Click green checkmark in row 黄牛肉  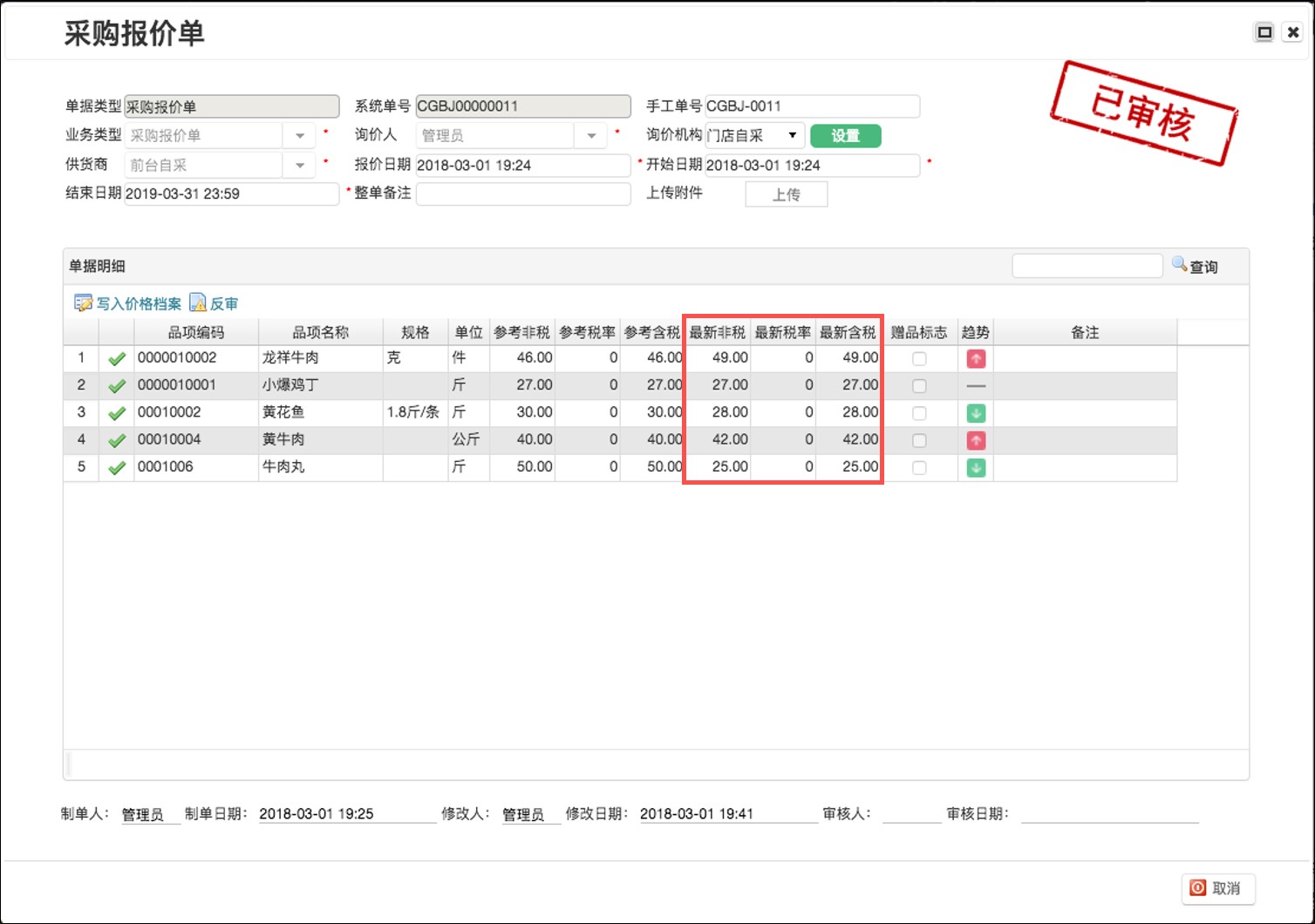tap(117, 440)
